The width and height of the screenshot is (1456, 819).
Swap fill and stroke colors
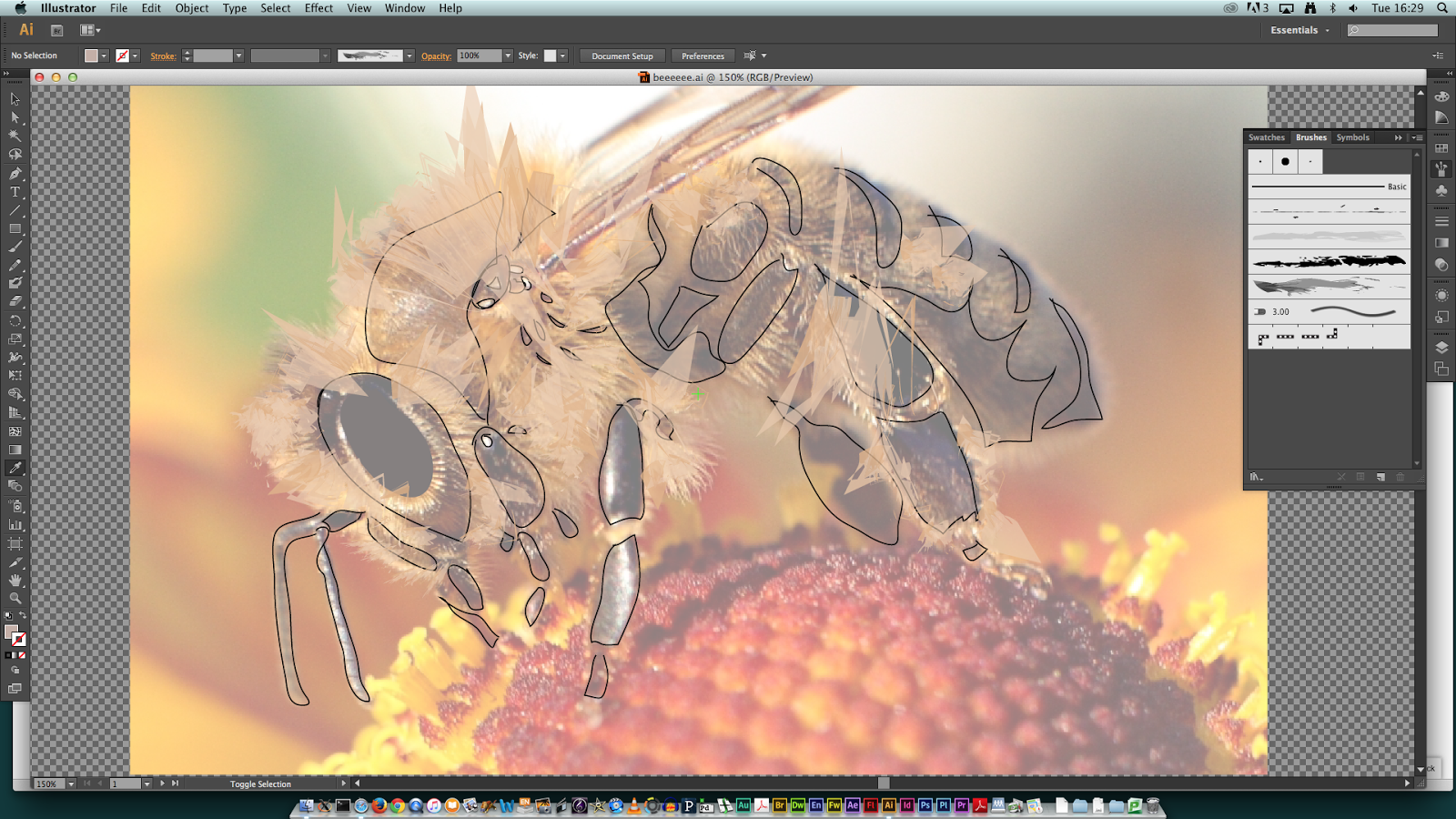(x=23, y=616)
